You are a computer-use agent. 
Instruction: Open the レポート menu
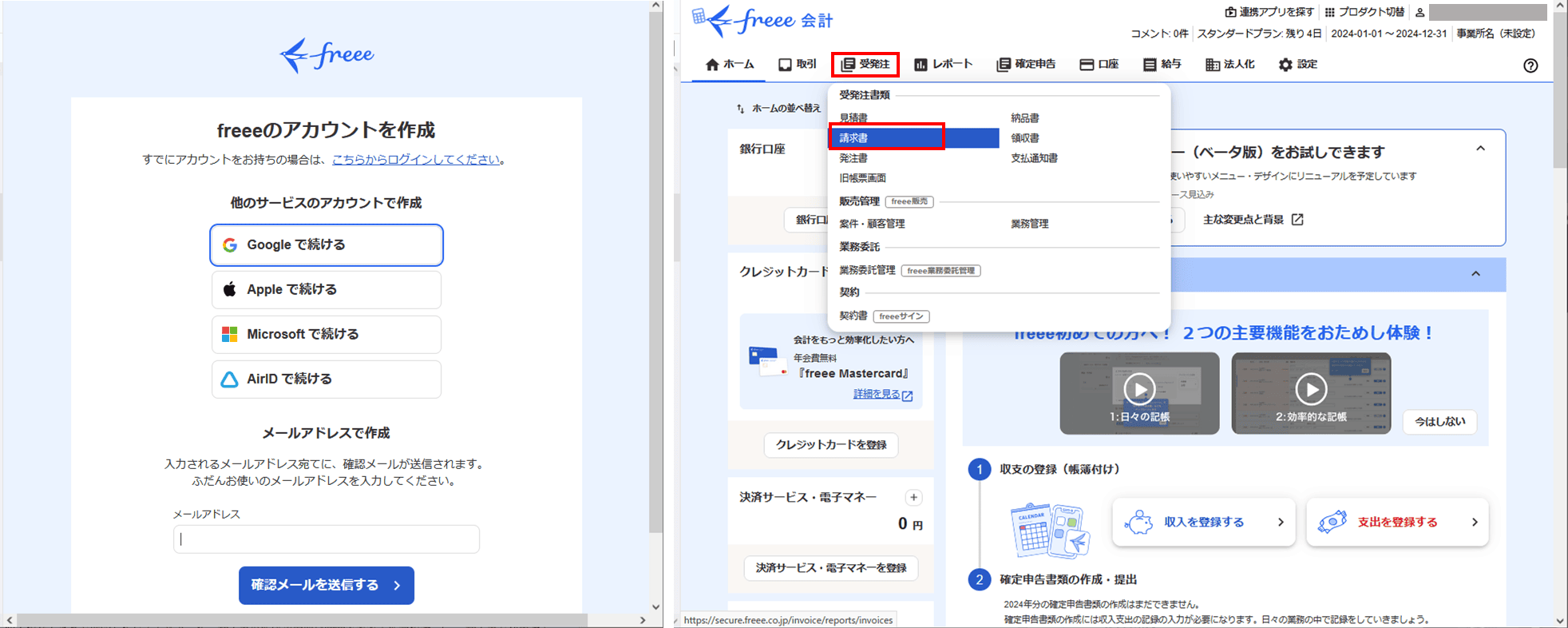(943, 64)
